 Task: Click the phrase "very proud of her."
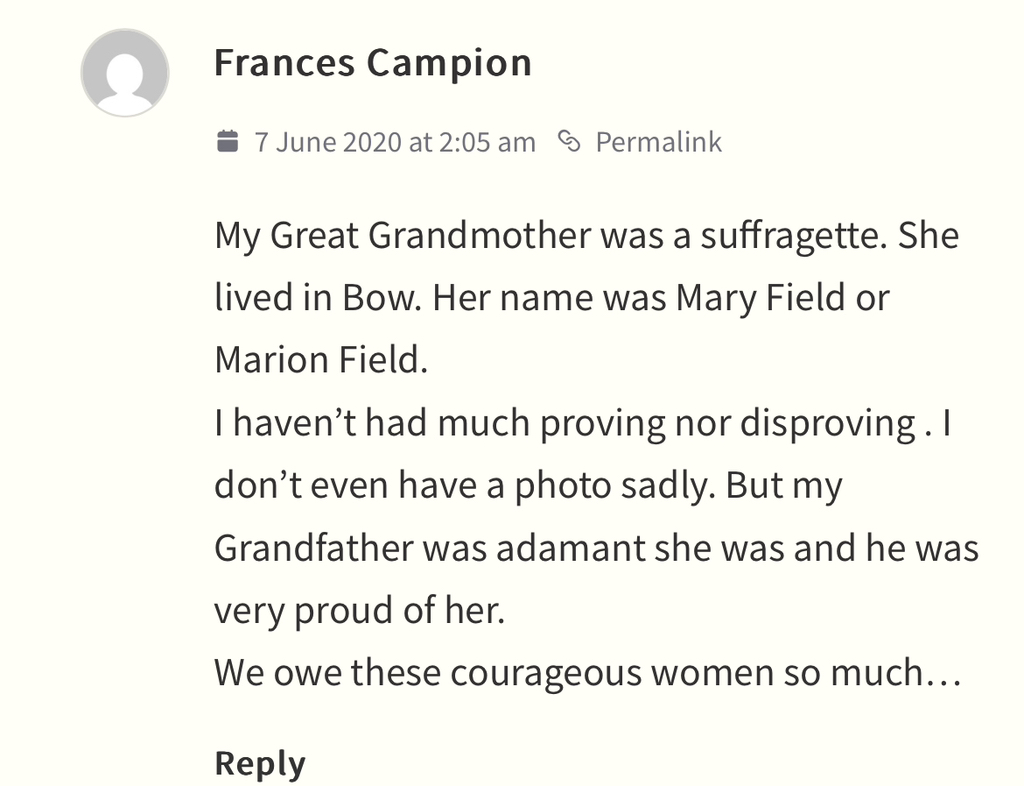click(x=360, y=611)
